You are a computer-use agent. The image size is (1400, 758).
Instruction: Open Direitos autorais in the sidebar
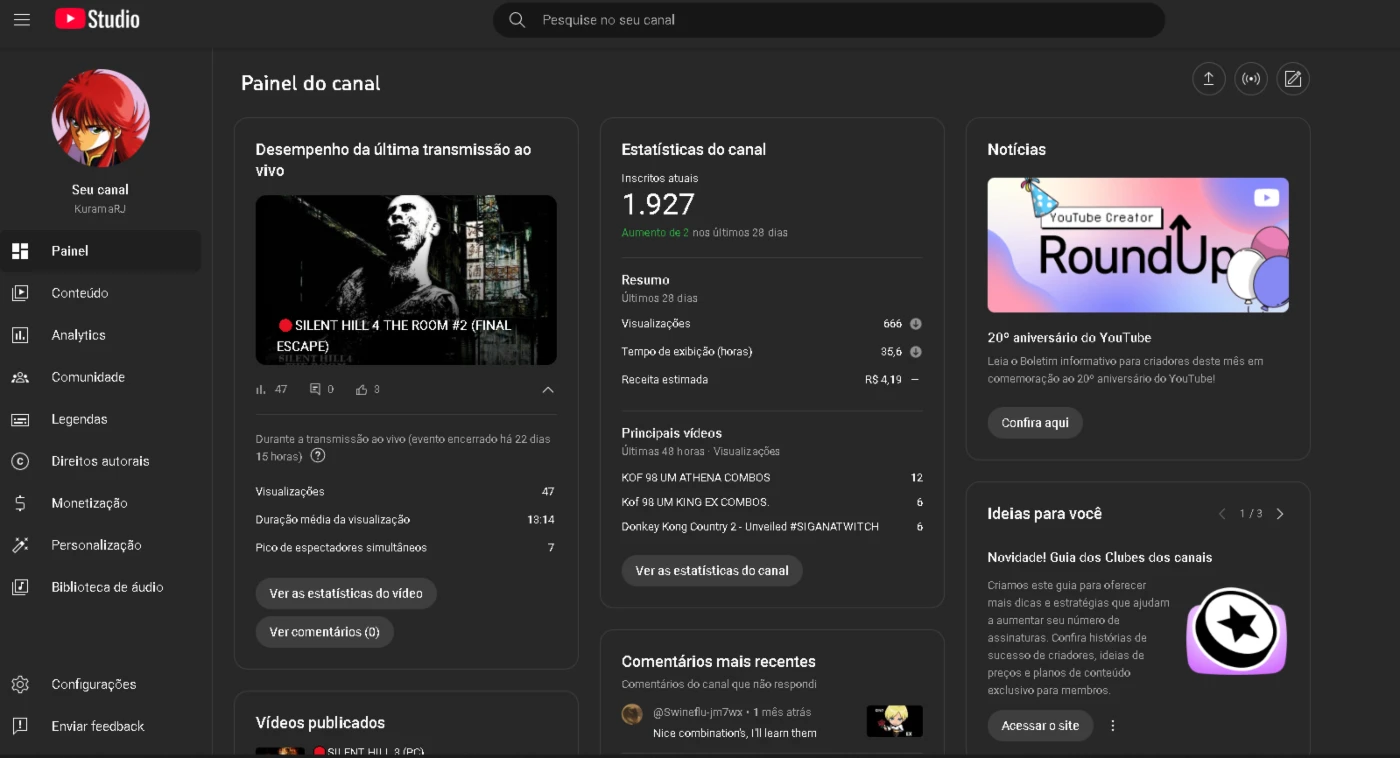[x=100, y=461]
